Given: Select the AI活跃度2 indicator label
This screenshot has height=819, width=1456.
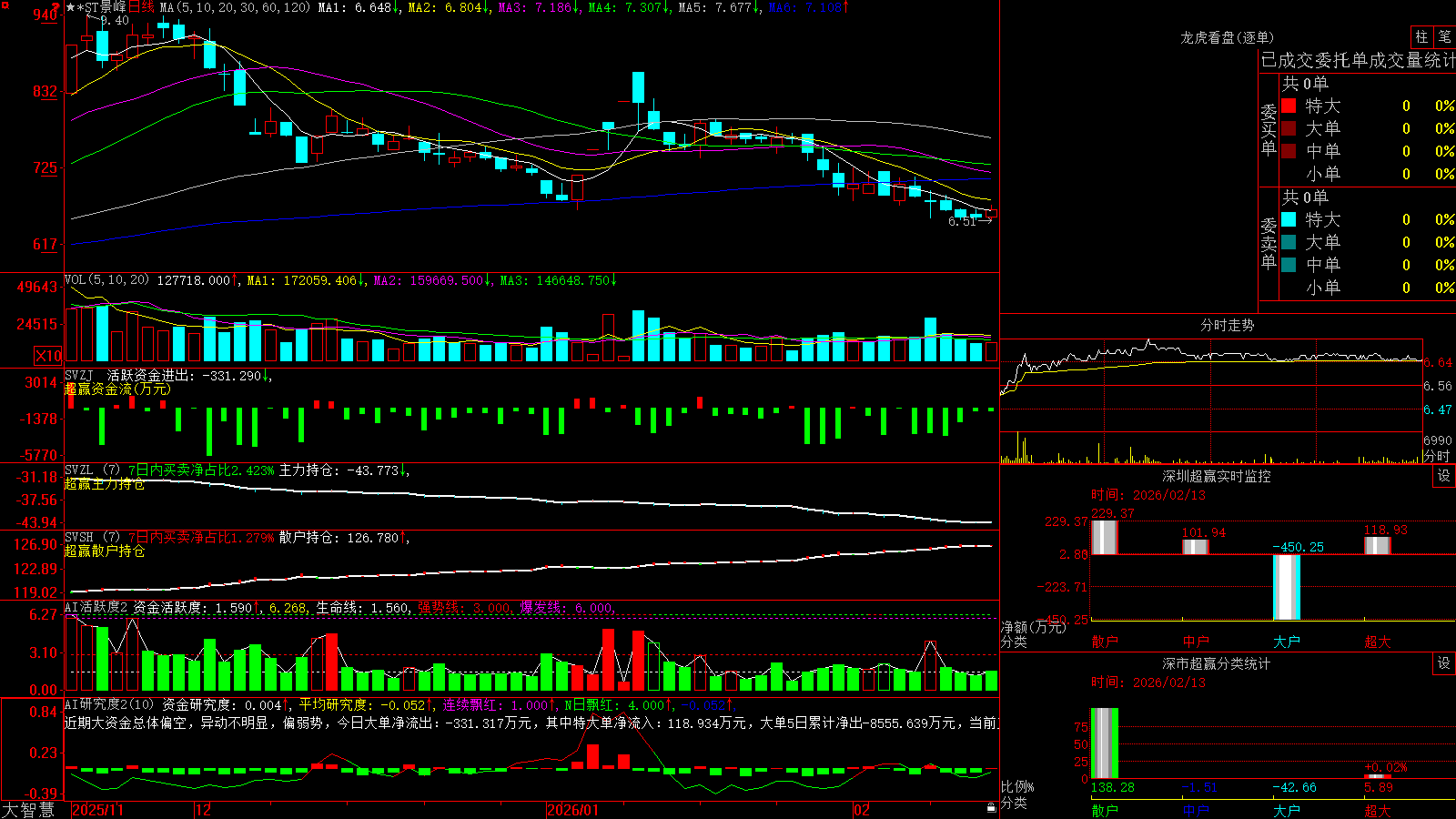Looking at the screenshot, I should (96, 607).
